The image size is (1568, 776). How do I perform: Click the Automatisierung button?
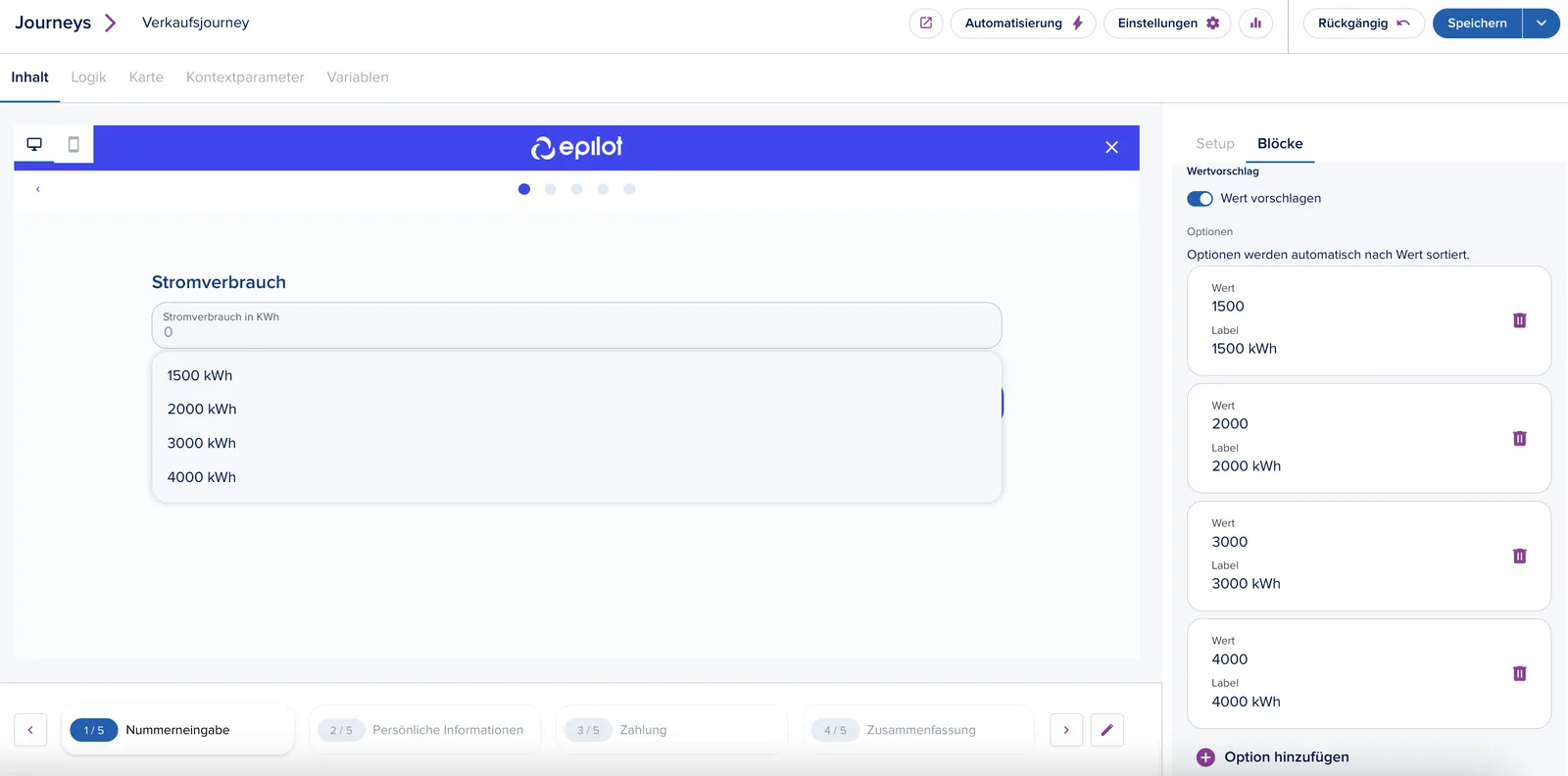[1023, 23]
